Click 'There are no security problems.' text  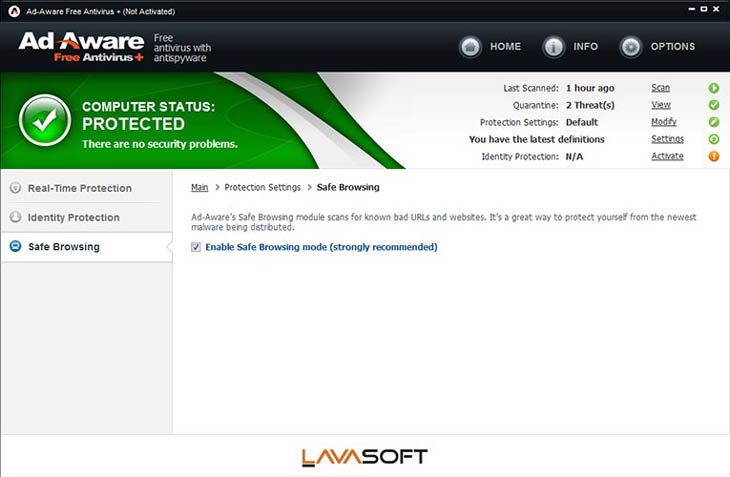point(160,144)
